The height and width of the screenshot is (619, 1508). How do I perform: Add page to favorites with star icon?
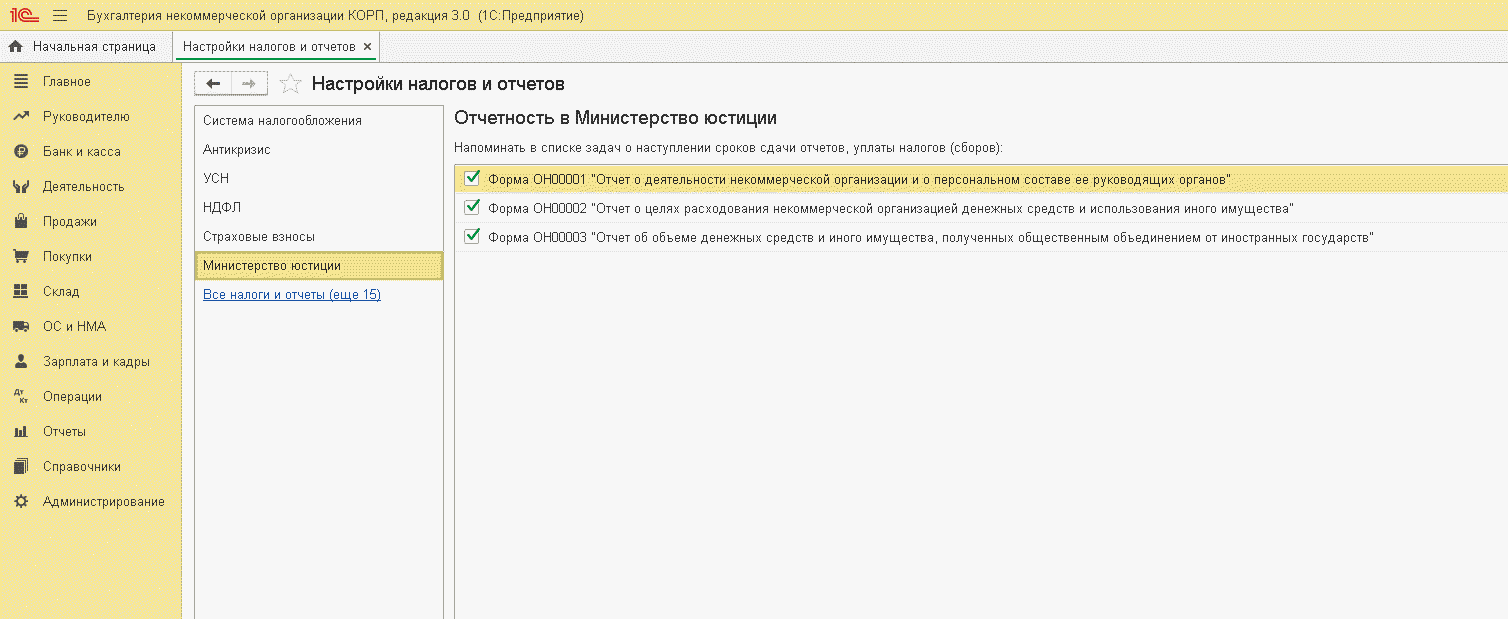290,84
